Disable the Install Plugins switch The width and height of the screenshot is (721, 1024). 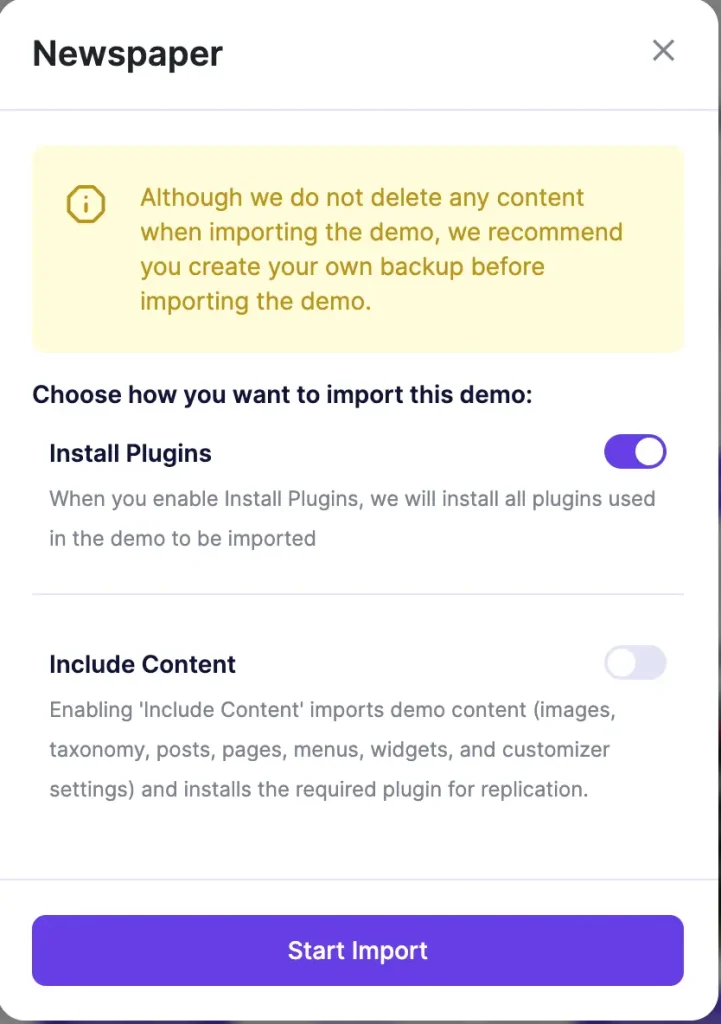click(x=635, y=452)
